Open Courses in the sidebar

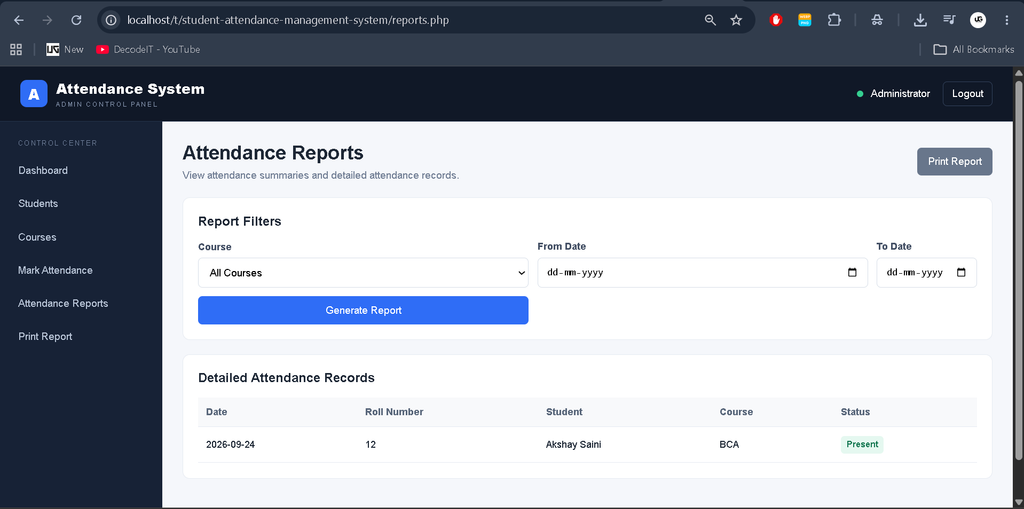point(37,237)
